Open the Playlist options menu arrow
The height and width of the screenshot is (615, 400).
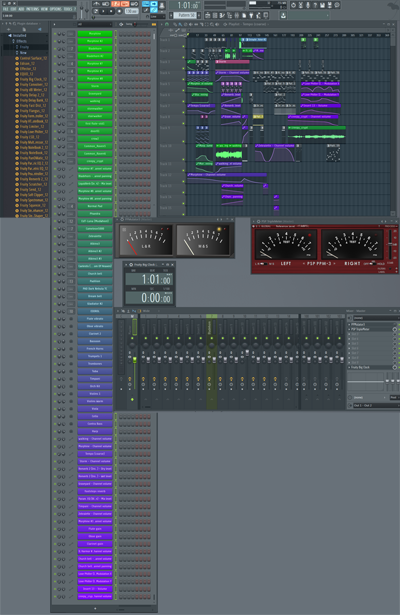[x=162, y=24]
